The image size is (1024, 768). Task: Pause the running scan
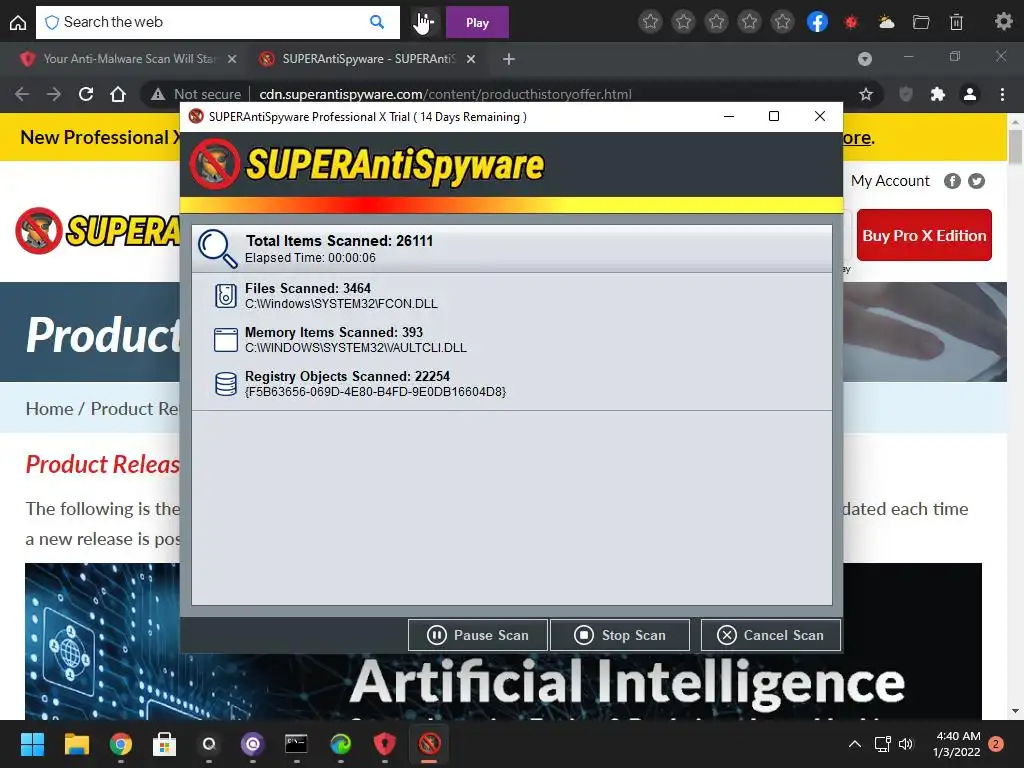click(x=477, y=635)
